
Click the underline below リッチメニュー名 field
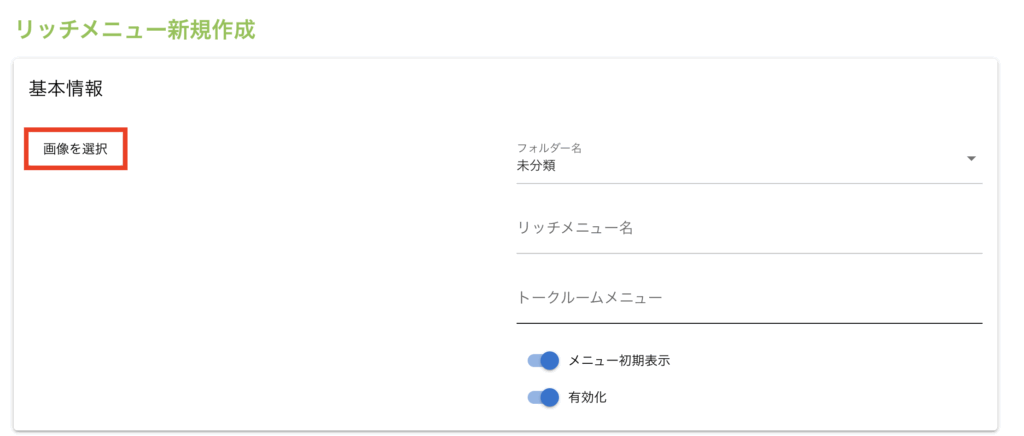[x=748, y=253]
